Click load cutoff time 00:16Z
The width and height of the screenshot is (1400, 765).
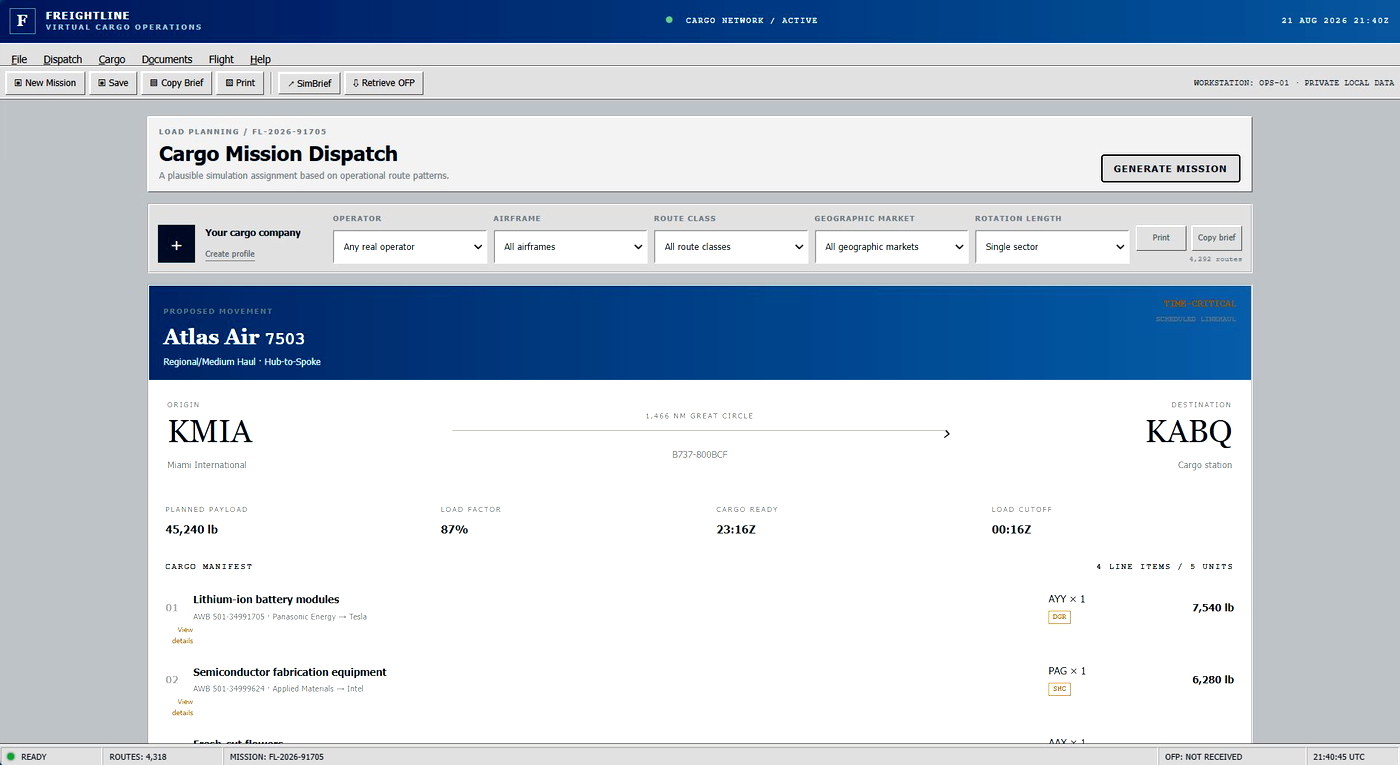pyautogui.click(x=1011, y=529)
